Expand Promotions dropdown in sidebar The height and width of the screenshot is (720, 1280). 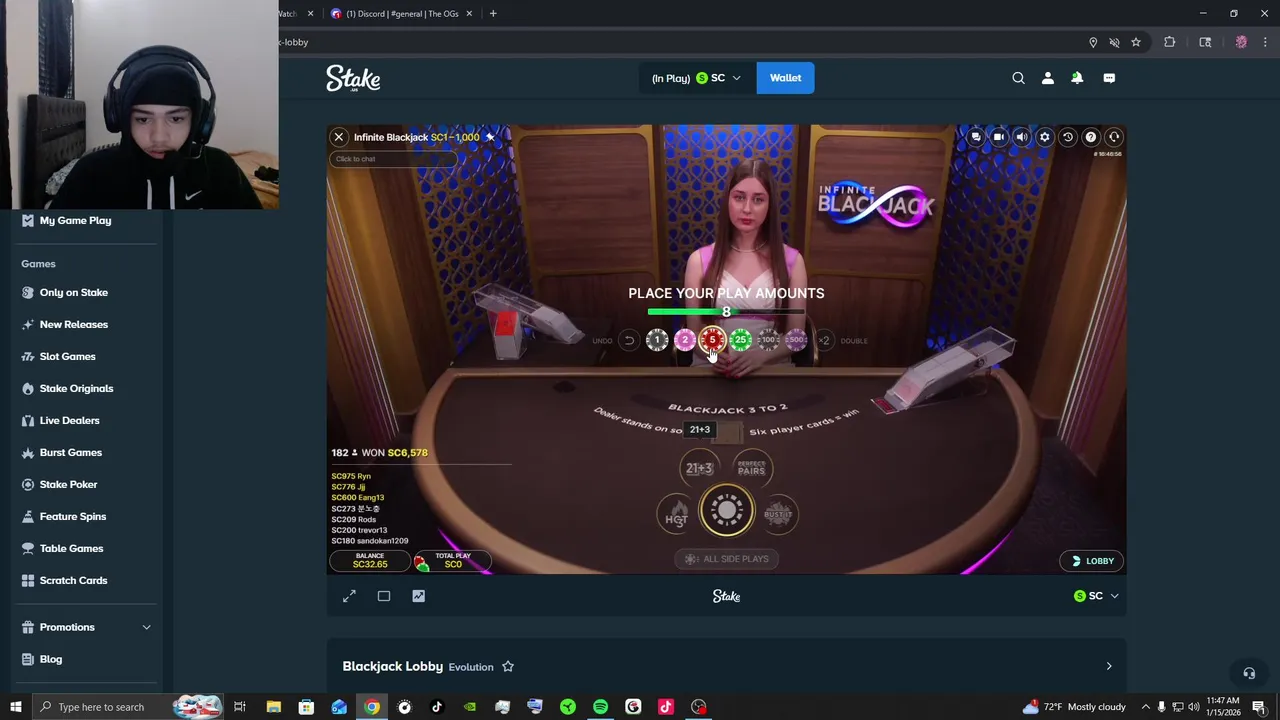(x=146, y=627)
